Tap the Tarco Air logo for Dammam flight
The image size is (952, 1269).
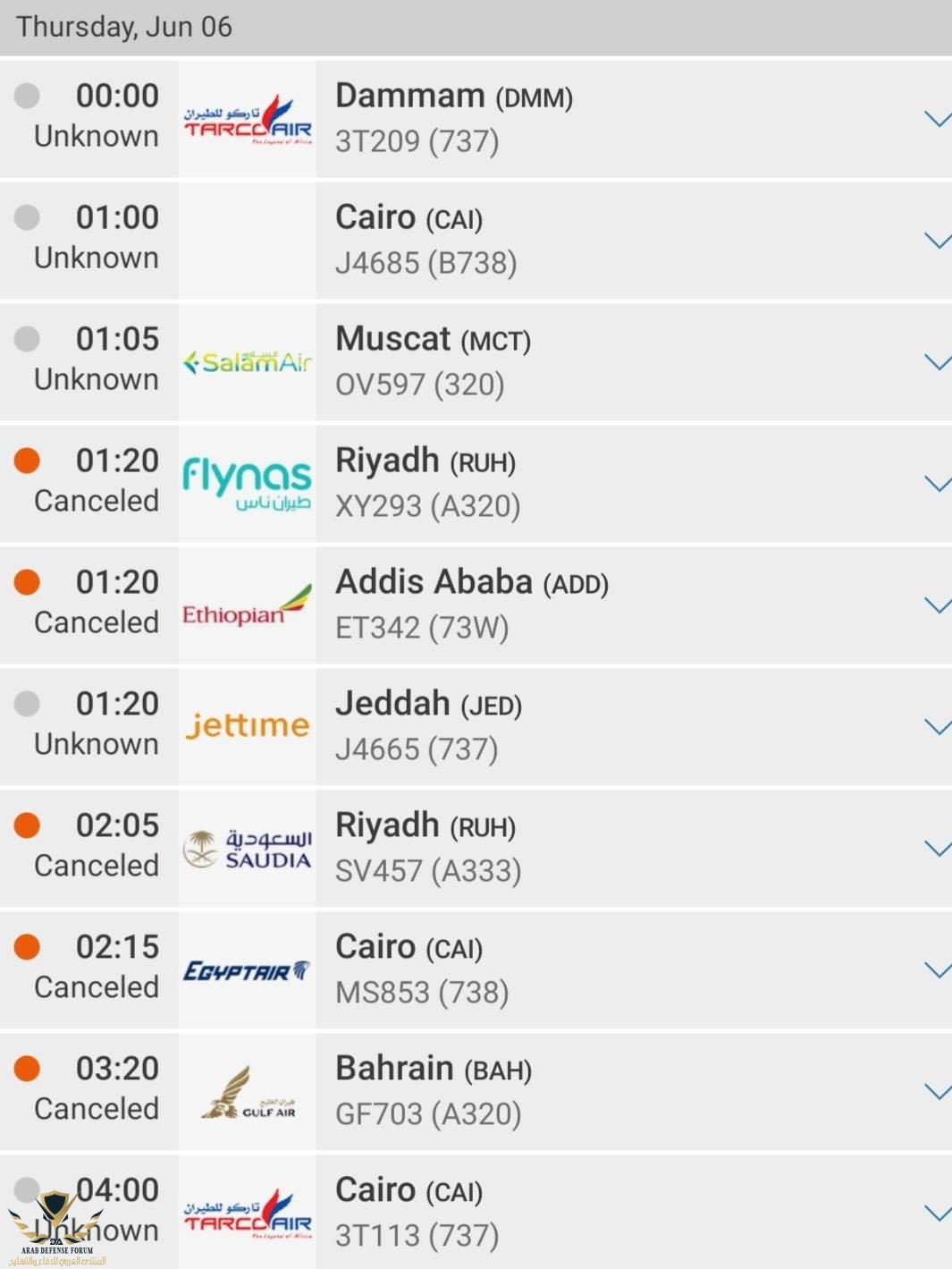click(248, 120)
